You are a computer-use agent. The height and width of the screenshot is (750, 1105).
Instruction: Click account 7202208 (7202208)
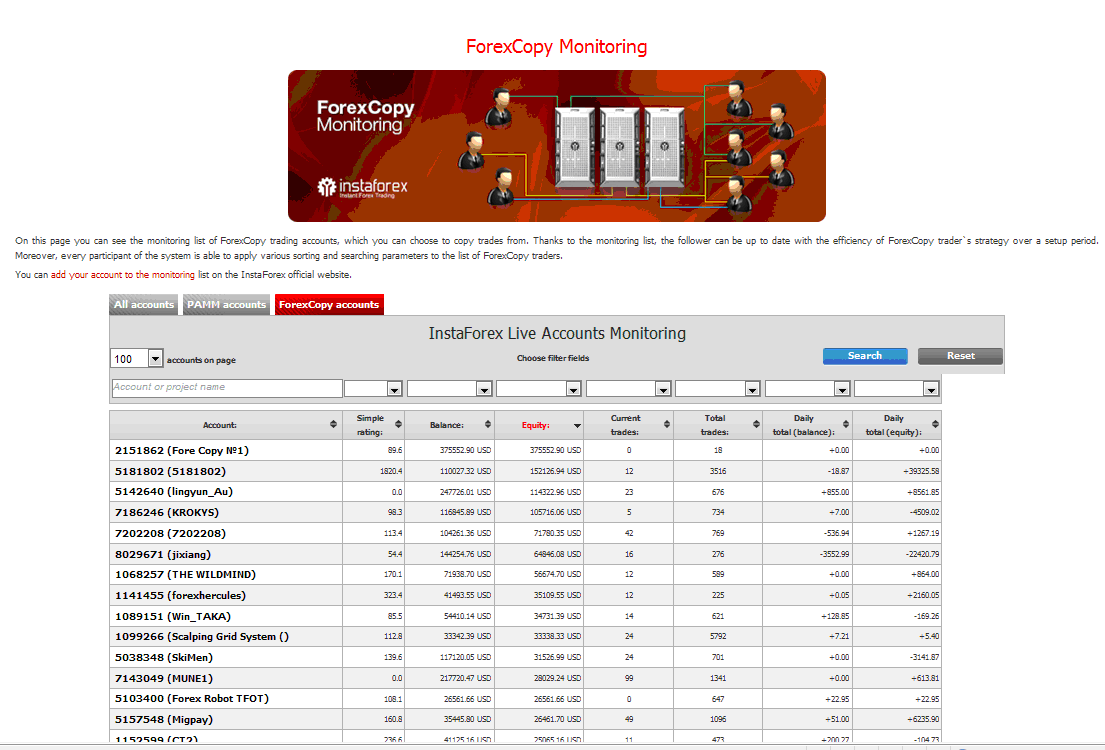(171, 534)
